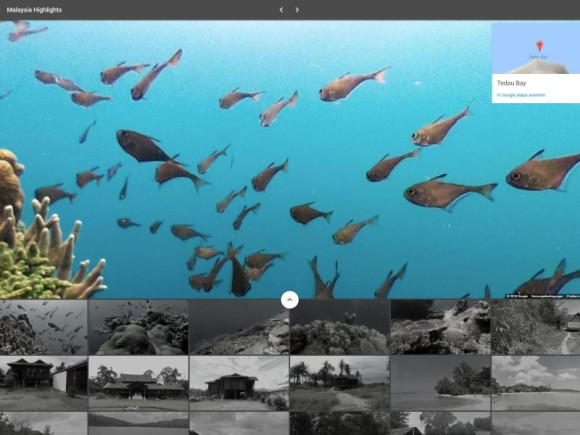The width and height of the screenshot is (580, 435).
Task: Open the small island tree on beach thumbnail
Action: pyautogui.click(x=441, y=383)
